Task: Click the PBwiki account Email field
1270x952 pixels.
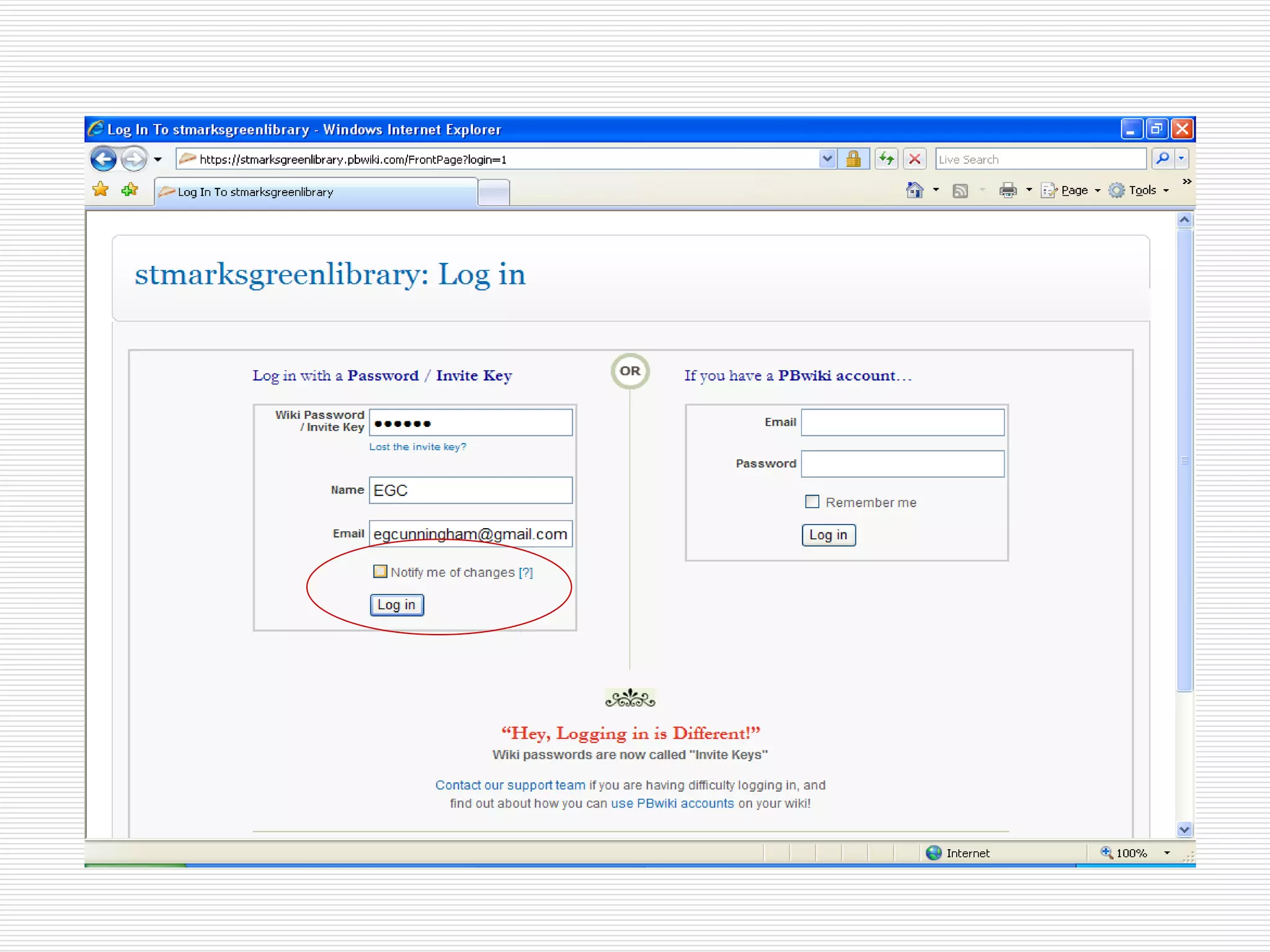Action: tap(902, 422)
